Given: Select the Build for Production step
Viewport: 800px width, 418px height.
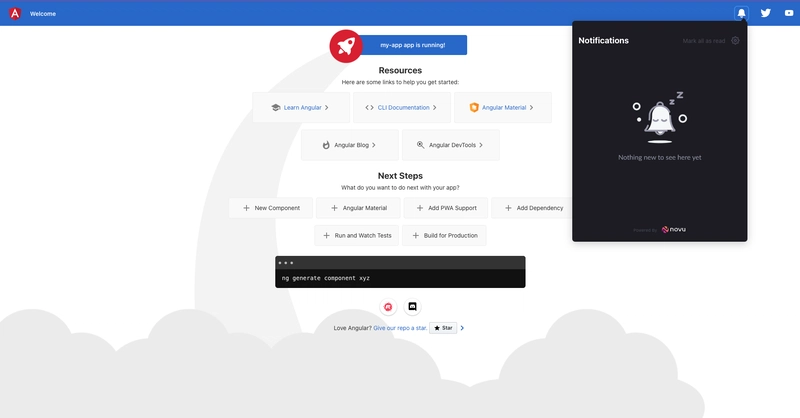Looking at the screenshot, I should 445,235.
